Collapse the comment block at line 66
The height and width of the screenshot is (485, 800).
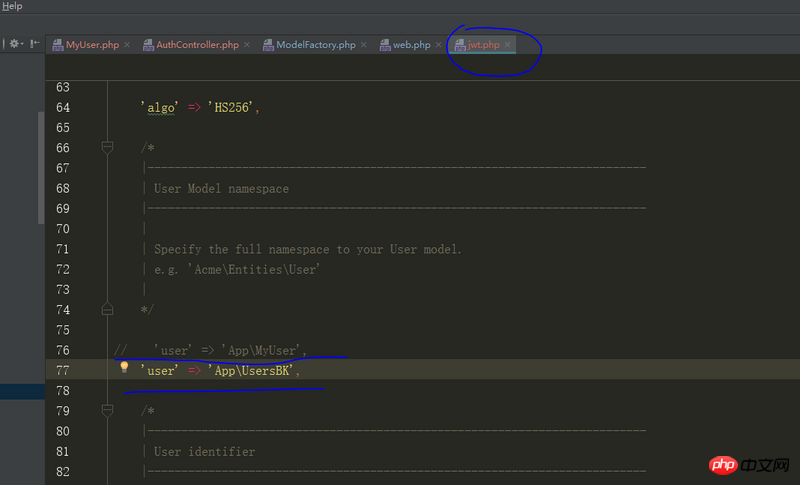point(107,148)
